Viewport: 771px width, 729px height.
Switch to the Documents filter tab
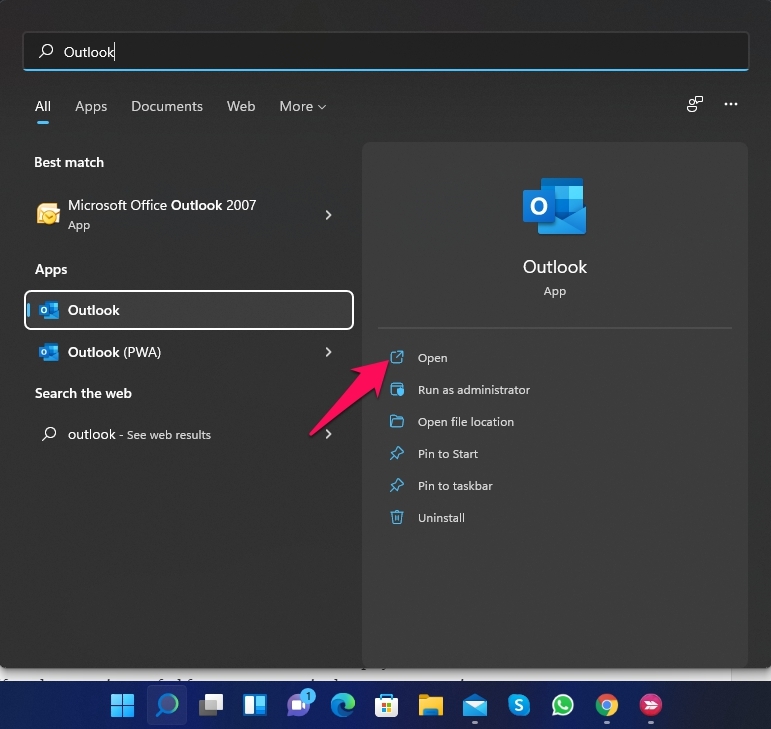click(167, 106)
